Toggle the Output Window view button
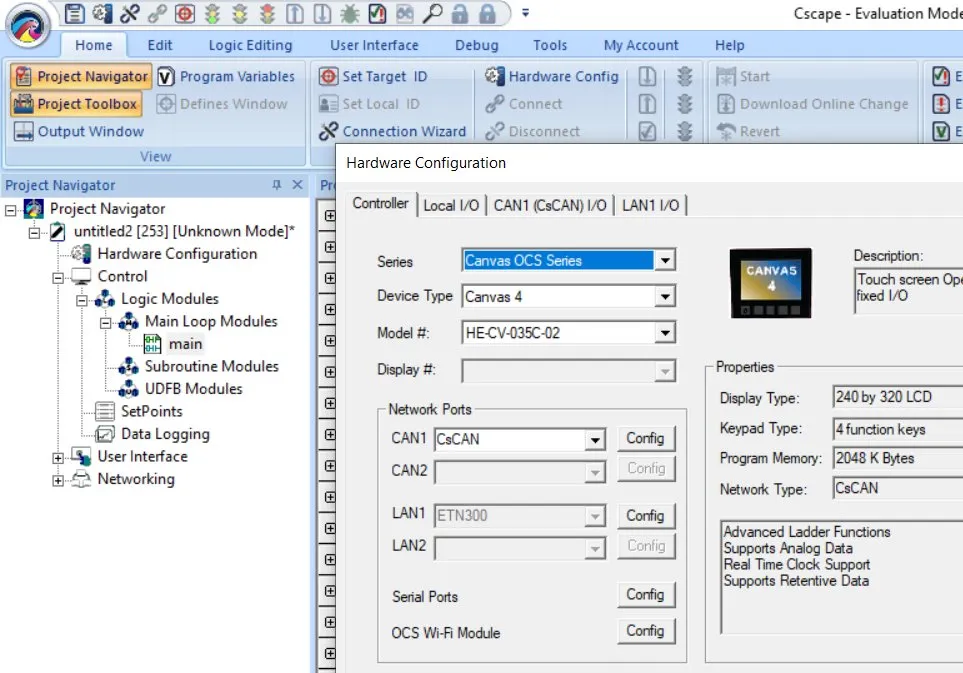The width and height of the screenshot is (963, 673). tap(78, 131)
